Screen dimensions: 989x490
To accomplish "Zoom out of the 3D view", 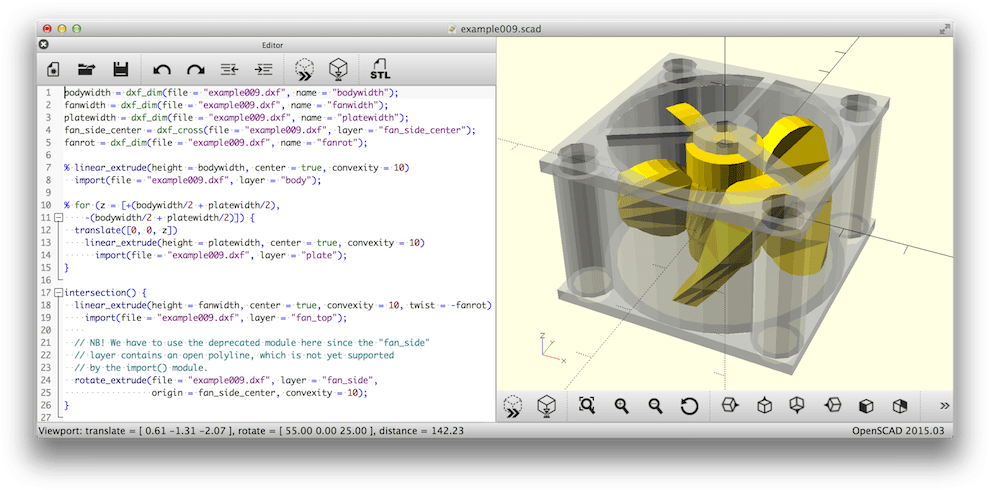I will coord(655,405).
